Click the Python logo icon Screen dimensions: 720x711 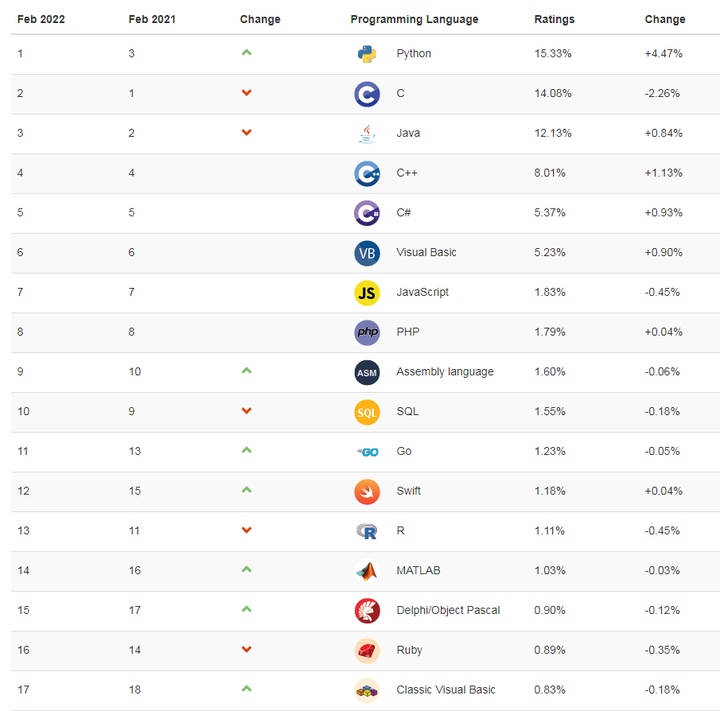367,54
